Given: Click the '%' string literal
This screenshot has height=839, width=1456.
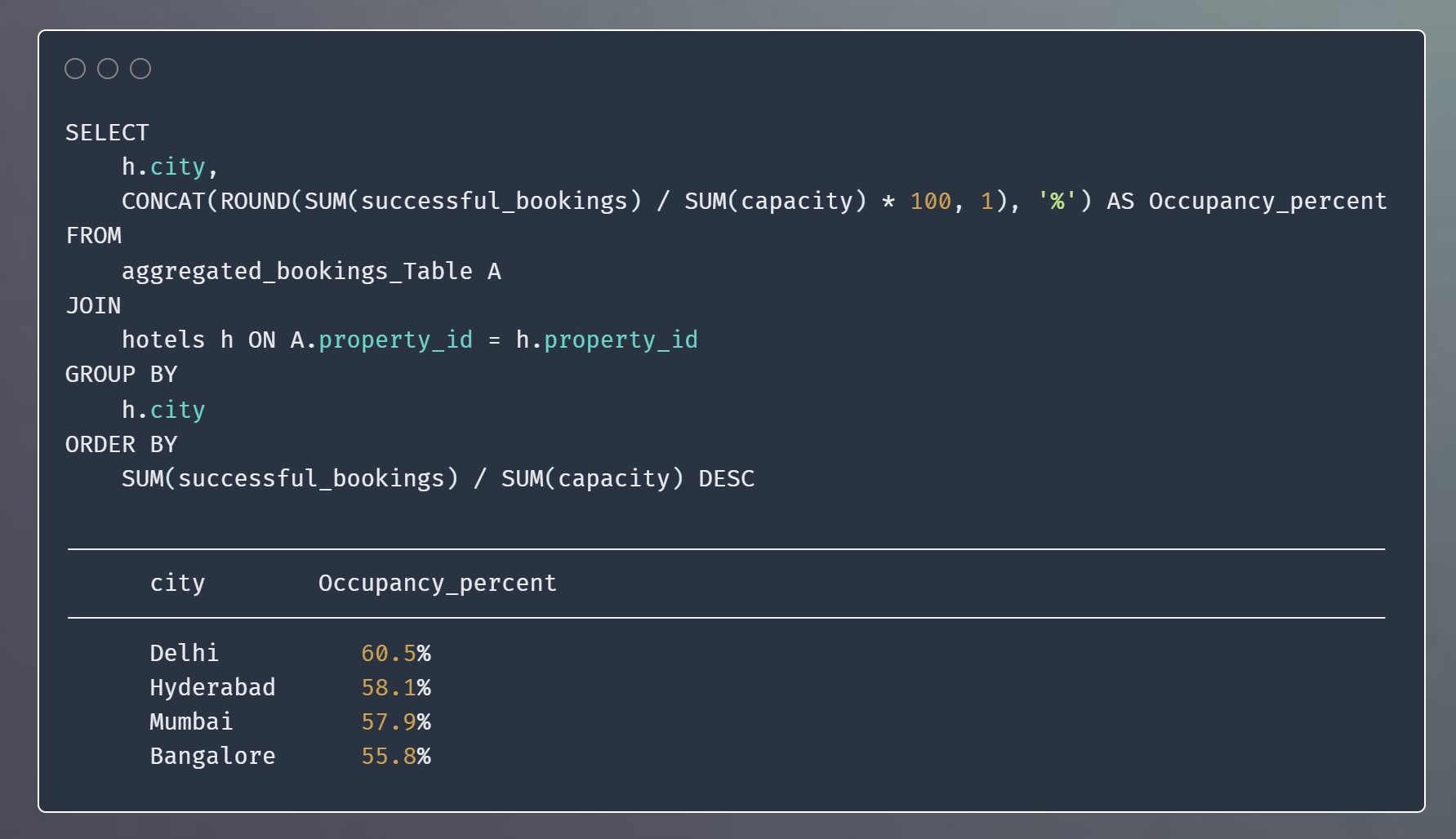Looking at the screenshot, I should coord(1057,202).
